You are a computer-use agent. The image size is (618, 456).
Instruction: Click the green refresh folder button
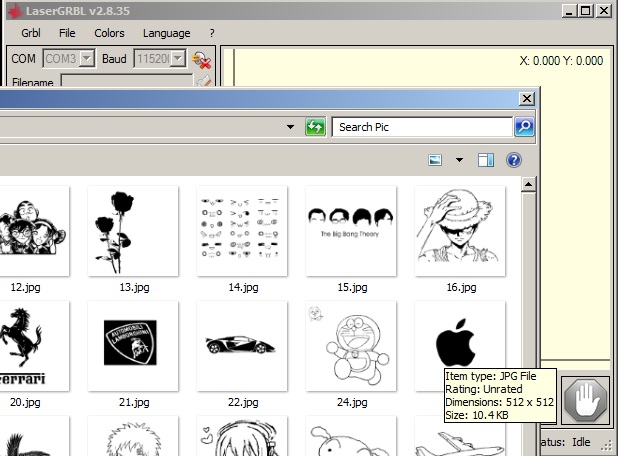coord(315,127)
